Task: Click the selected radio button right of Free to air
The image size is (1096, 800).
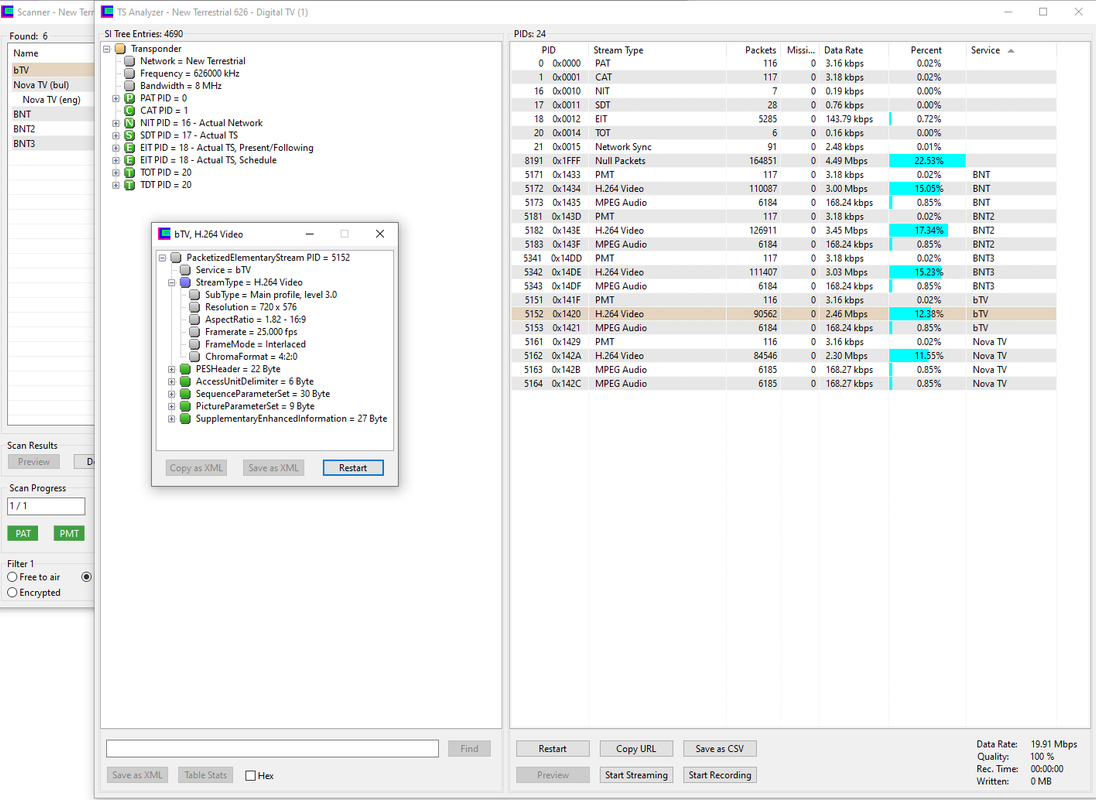Action: click(x=87, y=577)
